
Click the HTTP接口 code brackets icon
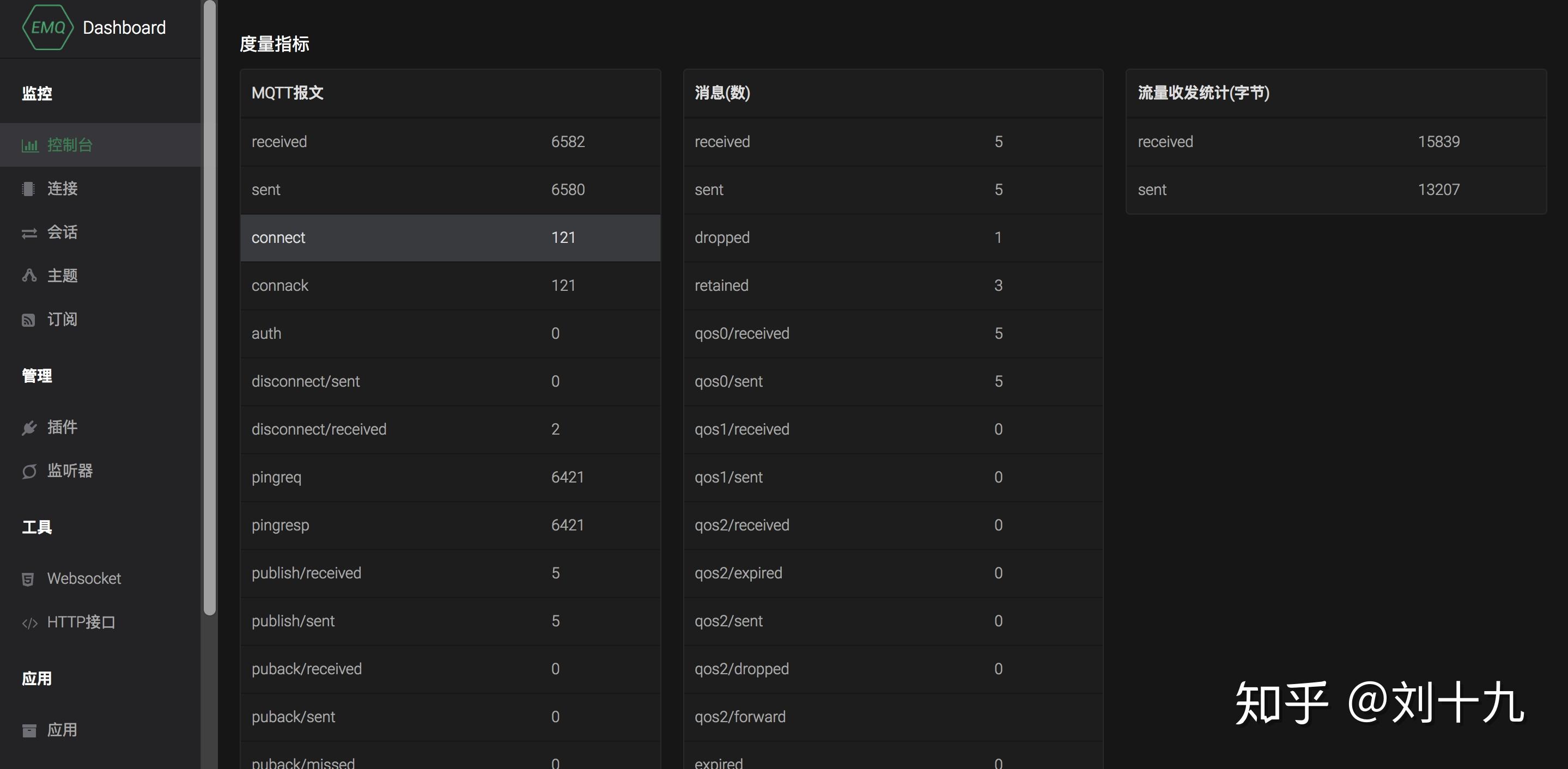point(29,623)
